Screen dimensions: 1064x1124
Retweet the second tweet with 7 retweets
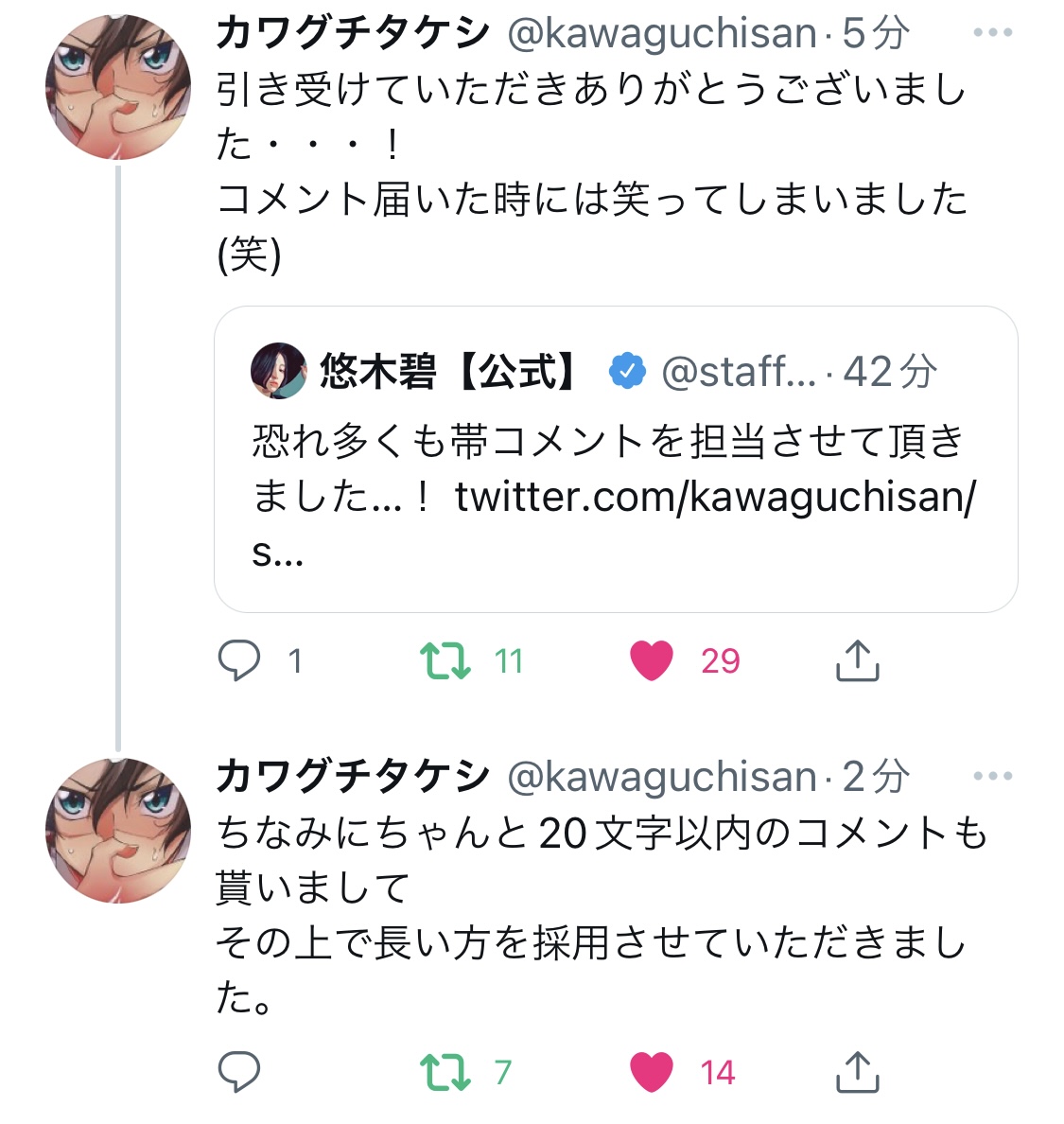[x=445, y=1072]
